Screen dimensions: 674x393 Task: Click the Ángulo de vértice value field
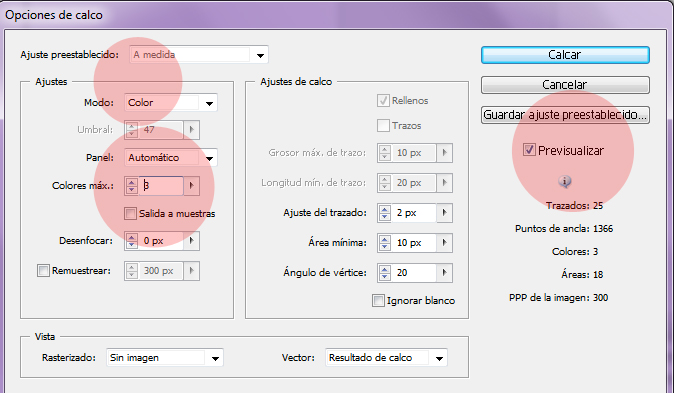414,273
